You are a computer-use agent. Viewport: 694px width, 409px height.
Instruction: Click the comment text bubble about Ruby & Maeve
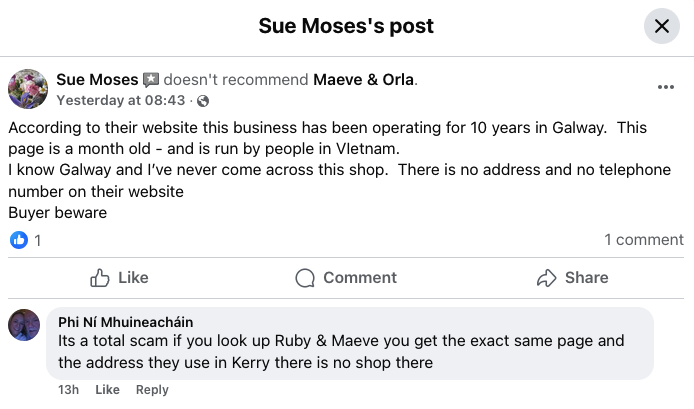click(x=350, y=352)
